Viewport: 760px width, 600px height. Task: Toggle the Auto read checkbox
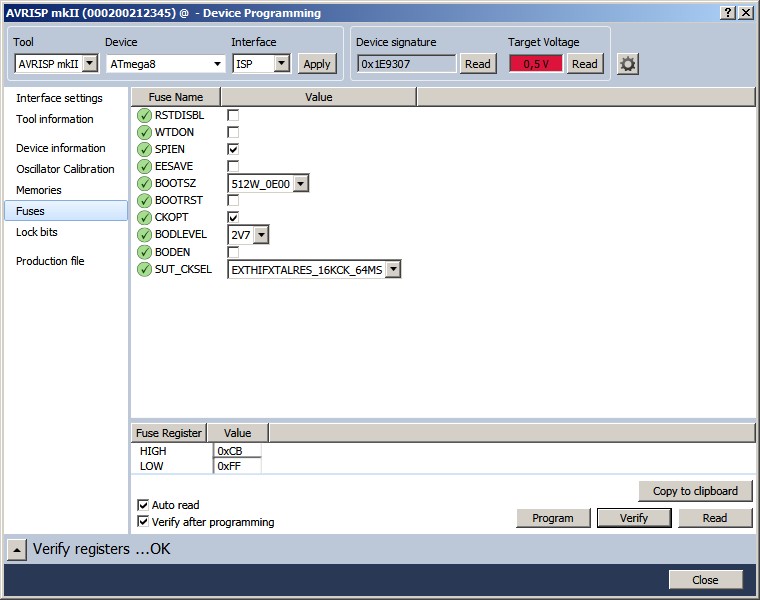pyautogui.click(x=143, y=505)
